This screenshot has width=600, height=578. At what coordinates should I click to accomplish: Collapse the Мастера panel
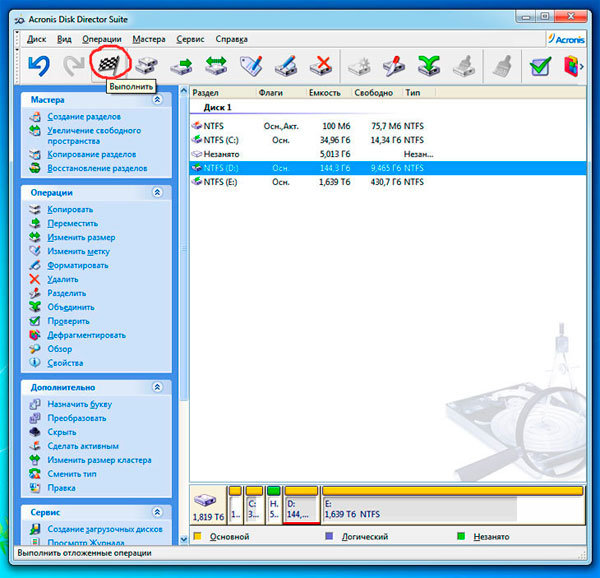tap(156, 100)
